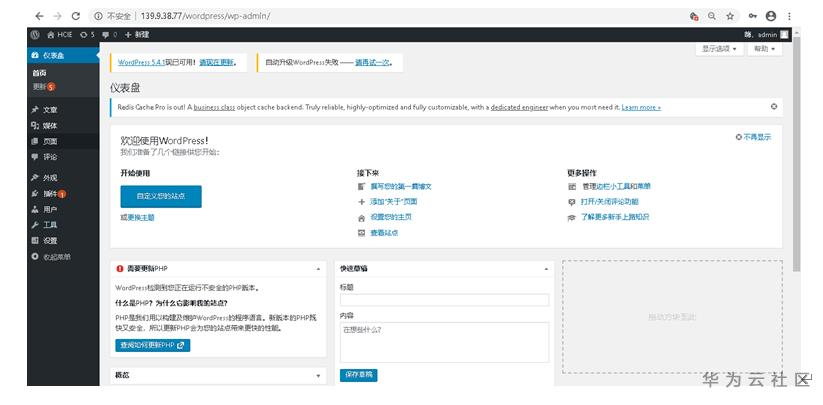This screenshot has height=405, width=823.
Task: Click the business class link in Redis notice
Action: (215, 108)
